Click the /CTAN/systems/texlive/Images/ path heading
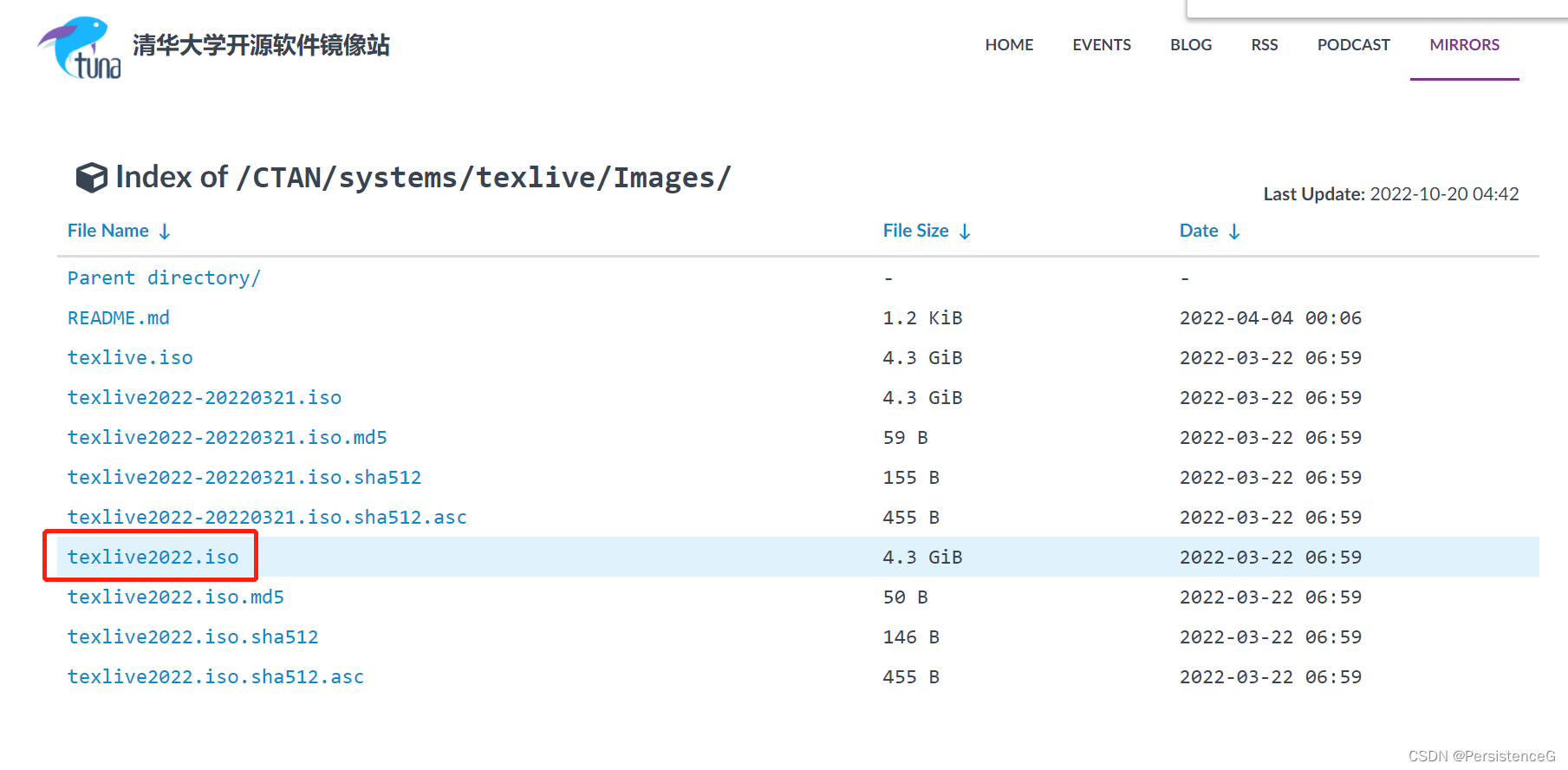 [x=484, y=178]
